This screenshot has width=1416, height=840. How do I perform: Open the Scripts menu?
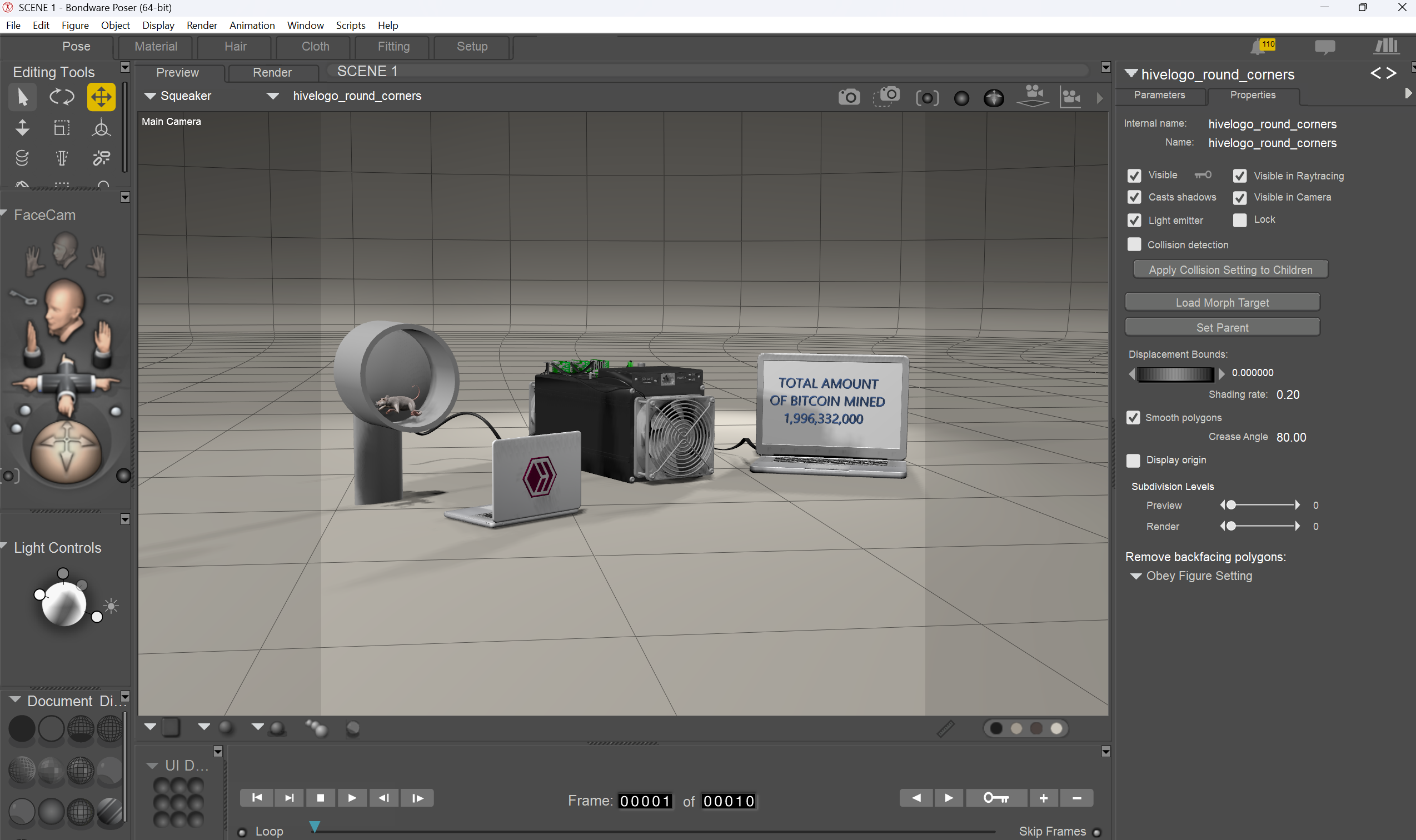(351, 26)
